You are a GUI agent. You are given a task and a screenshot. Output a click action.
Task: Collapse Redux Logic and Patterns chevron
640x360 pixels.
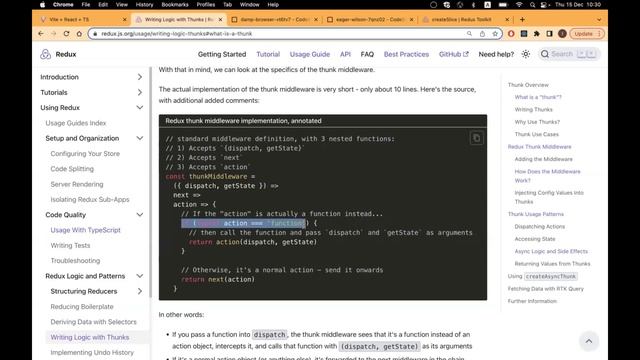(140, 276)
